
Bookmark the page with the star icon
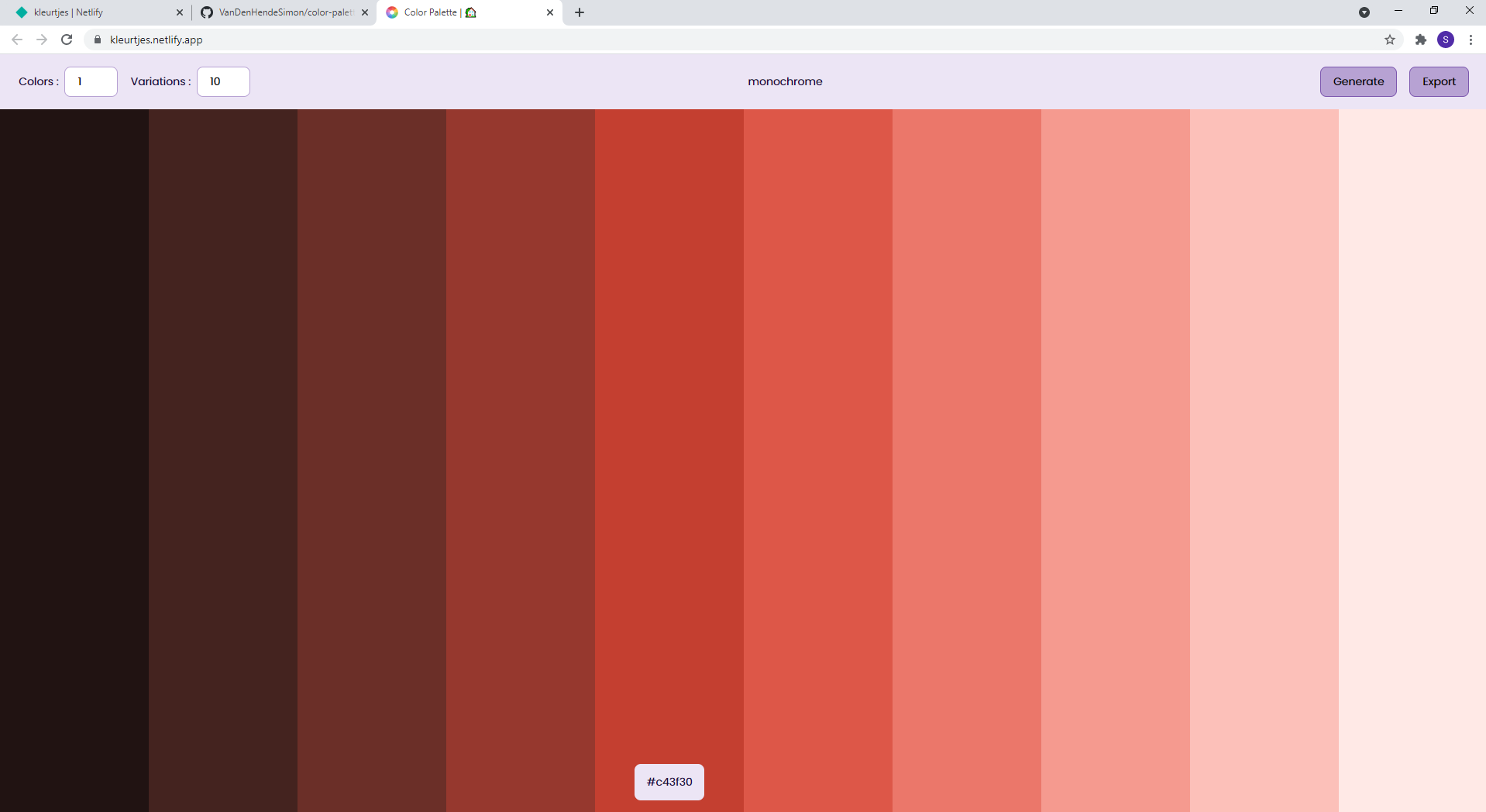[1390, 40]
